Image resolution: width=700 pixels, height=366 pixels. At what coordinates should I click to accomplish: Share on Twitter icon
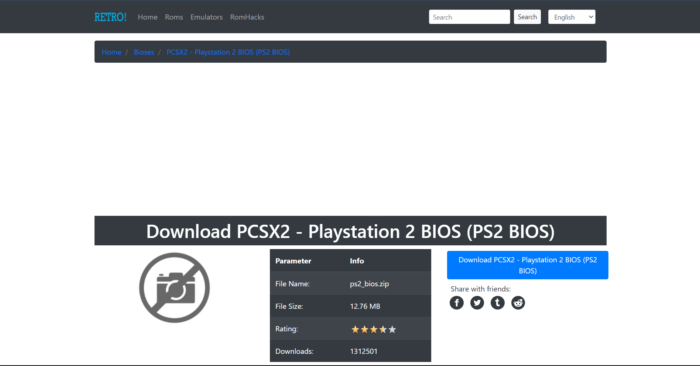[x=477, y=303]
